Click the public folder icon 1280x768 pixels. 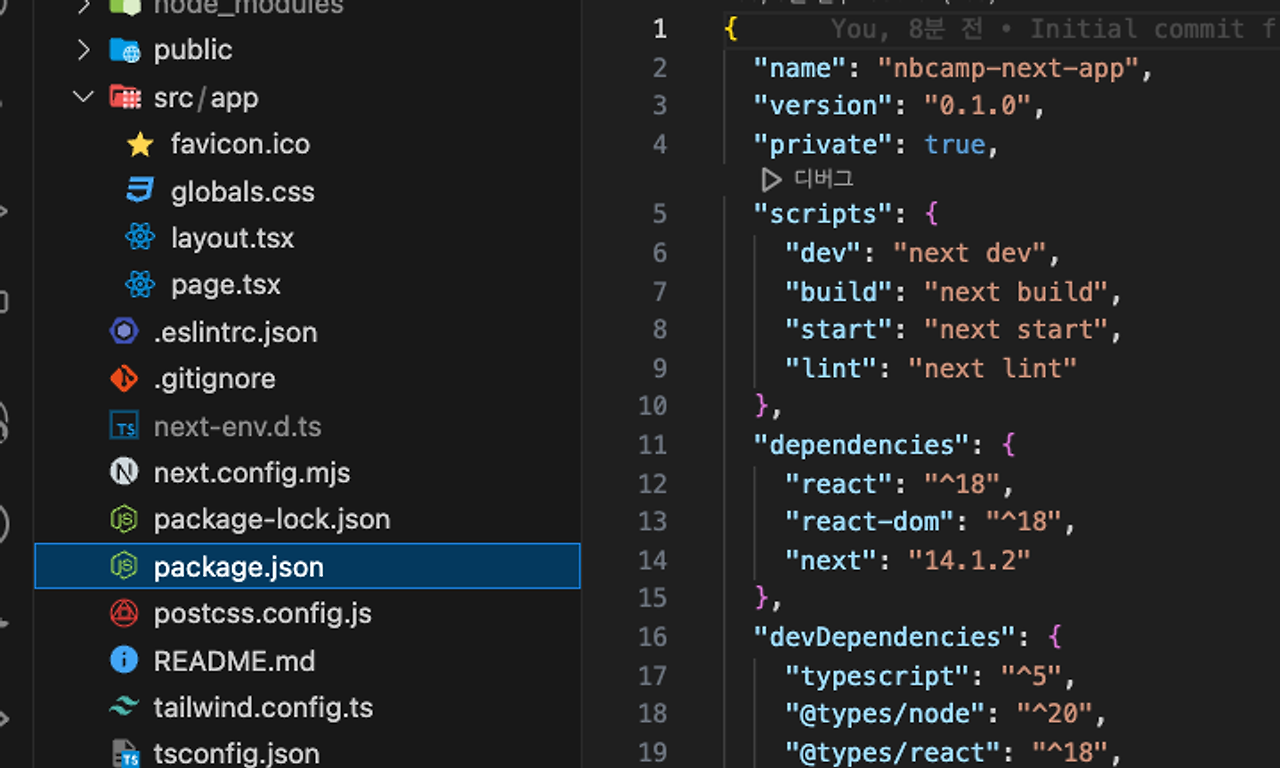point(124,50)
